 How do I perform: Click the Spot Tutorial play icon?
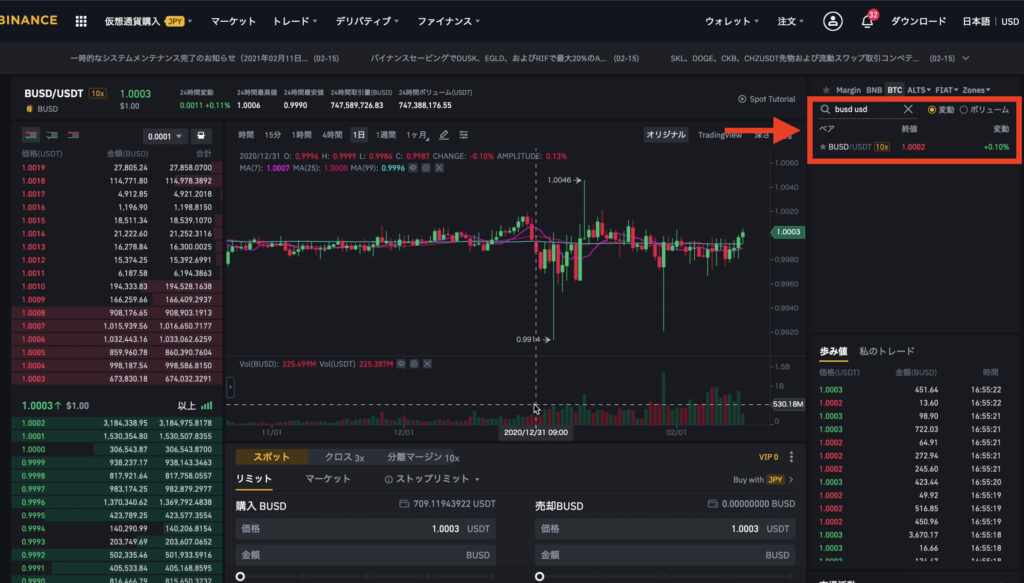point(742,99)
